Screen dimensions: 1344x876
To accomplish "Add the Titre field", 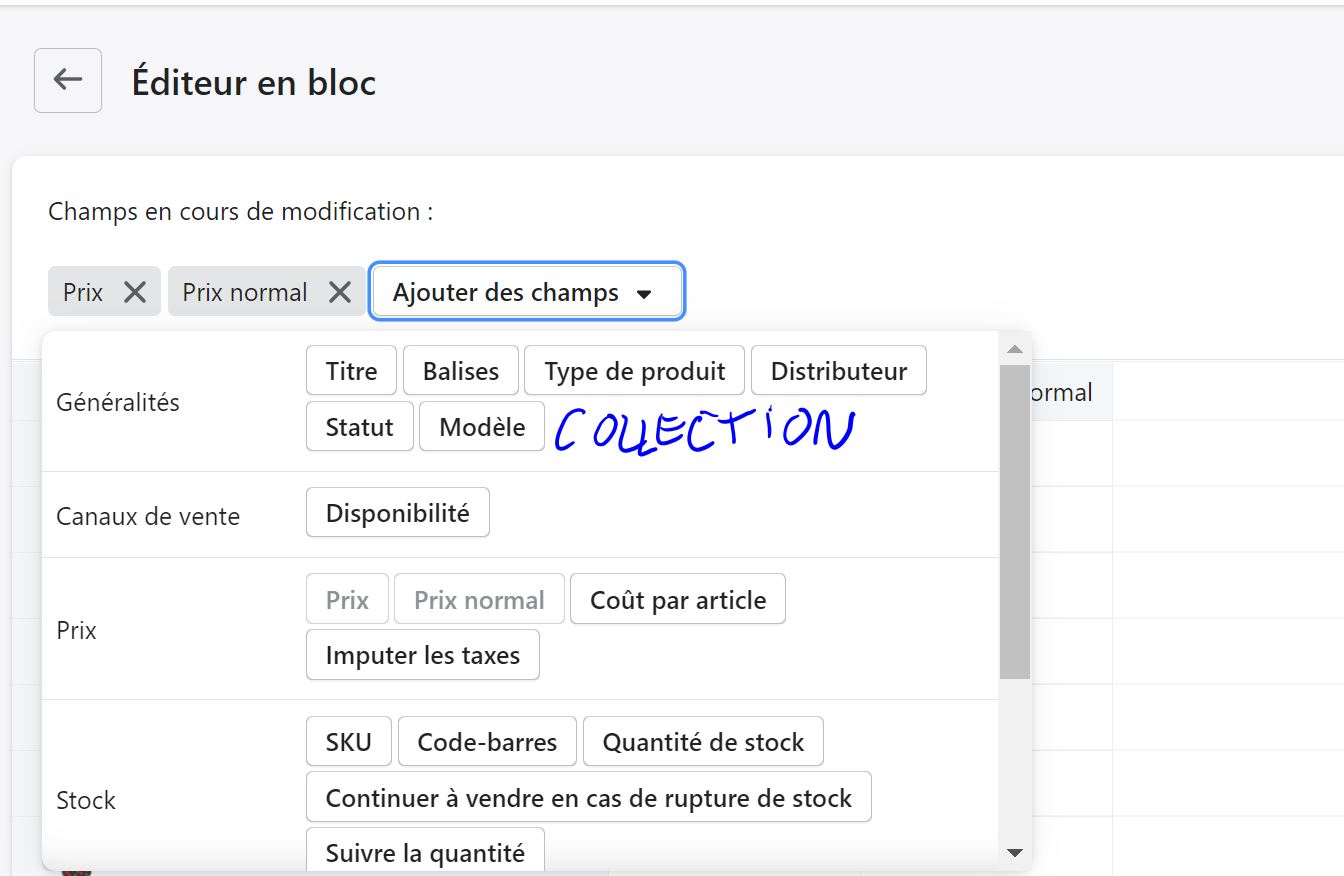I will (x=351, y=371).
